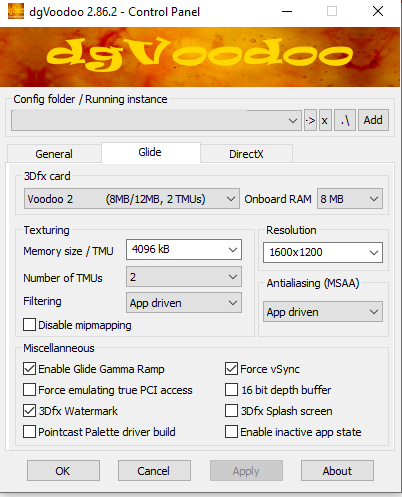The image size is (402, 497).
Task: Expand the Number of TMUs dropdown
Action: pos(184,277)
